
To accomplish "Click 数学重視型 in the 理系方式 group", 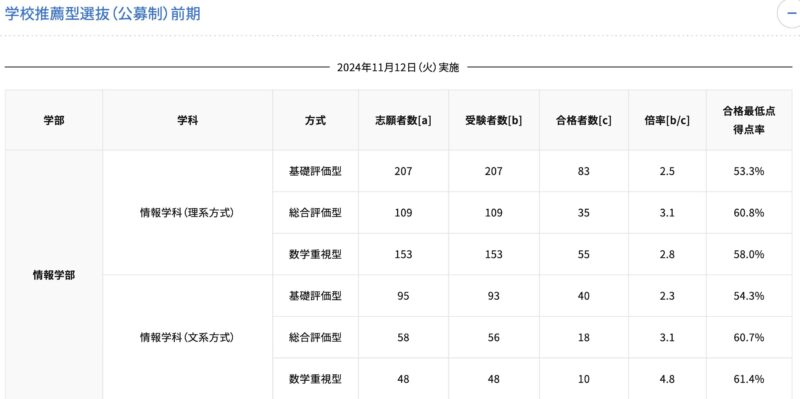I will click(315, 254).
